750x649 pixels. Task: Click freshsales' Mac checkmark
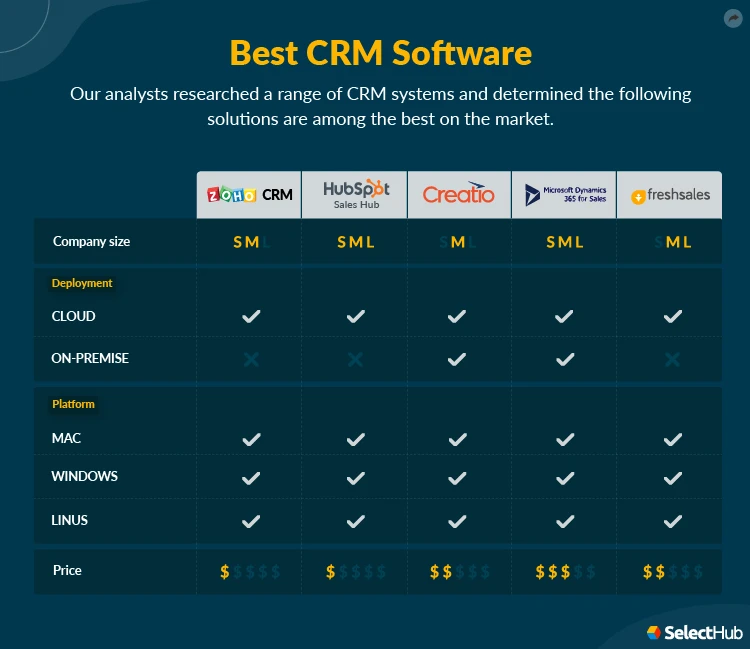(673, 439)
